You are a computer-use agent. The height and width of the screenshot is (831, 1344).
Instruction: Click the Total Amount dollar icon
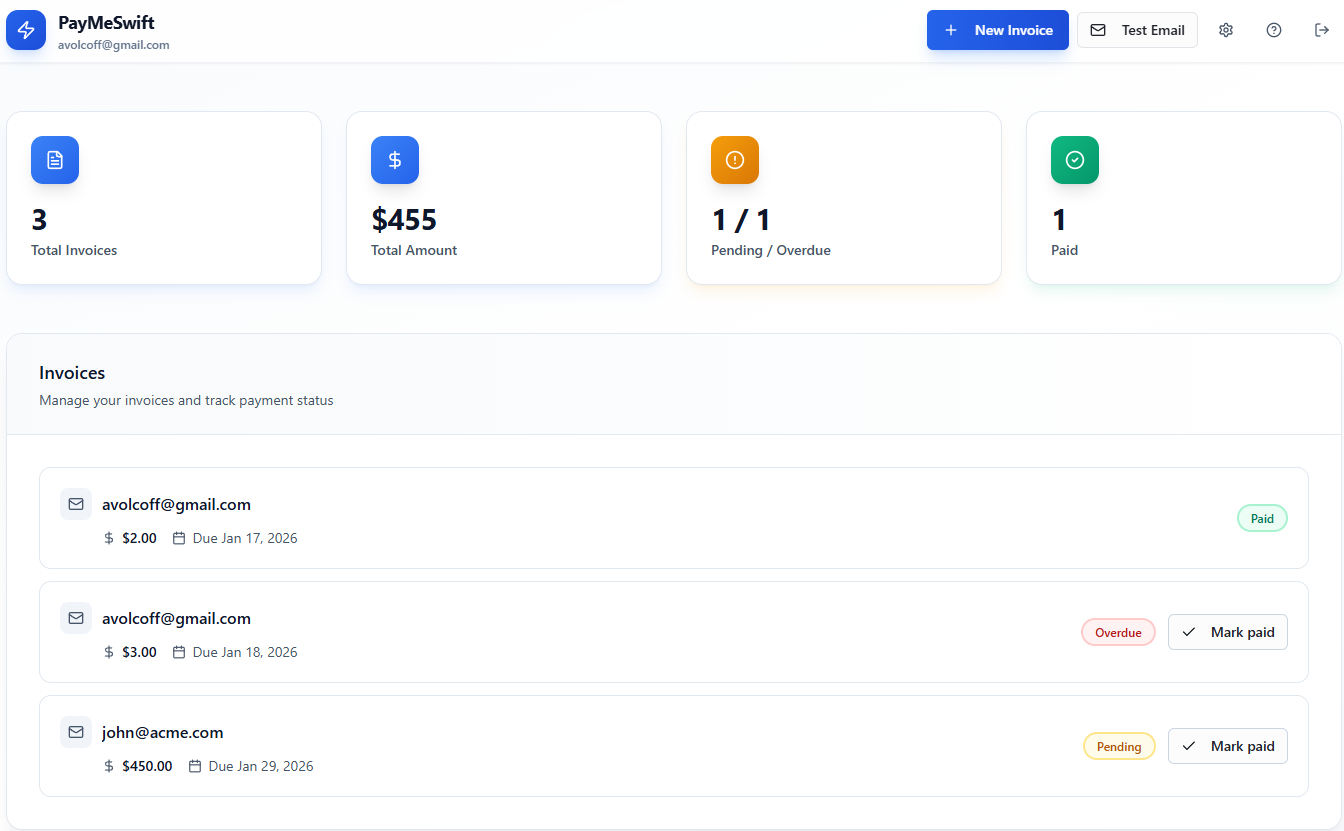[395, 160]
